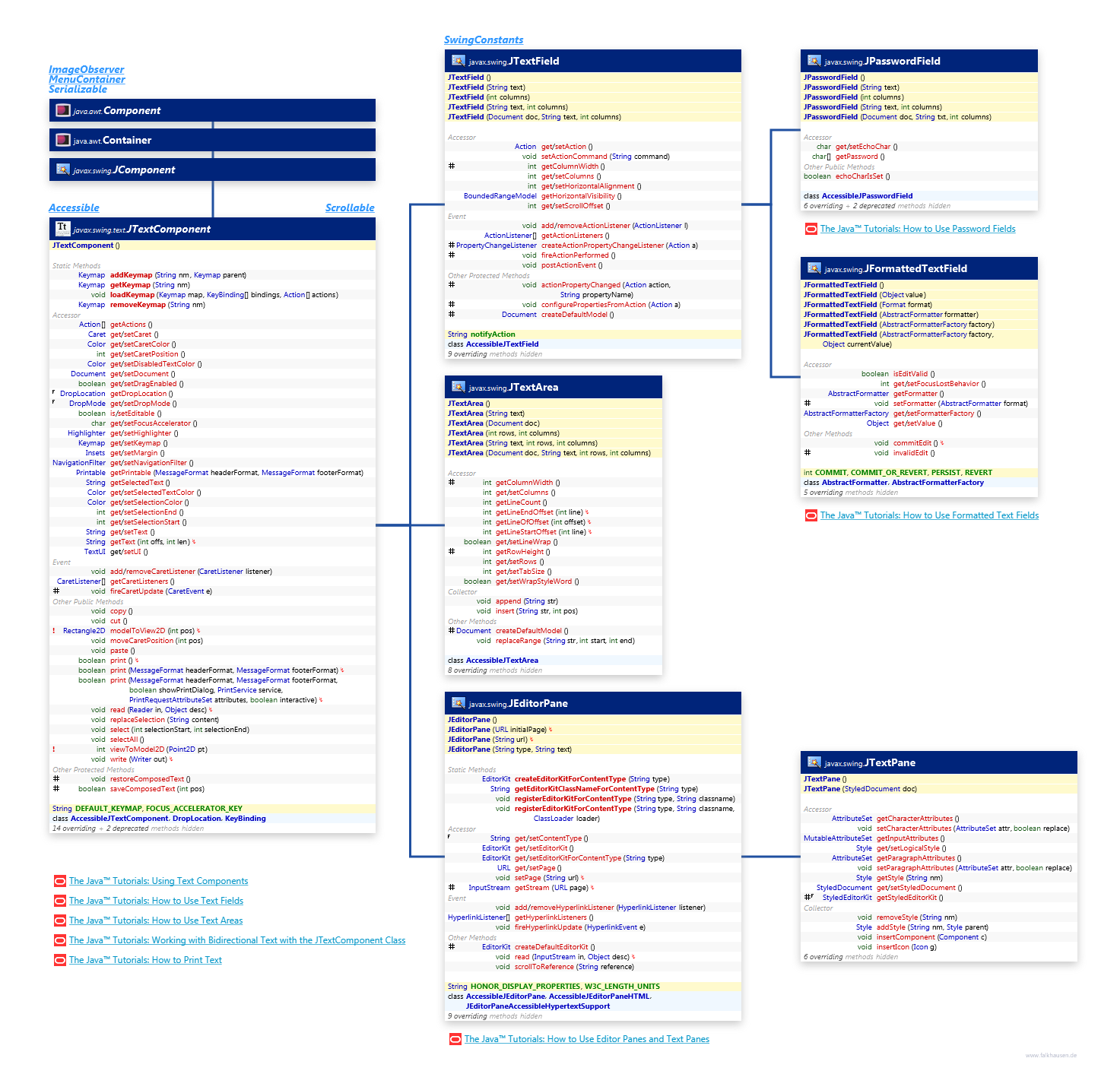Open tutorial Using Text Components
The image size is (1120, 1090).
pyautogui.click(x=158, y=881)
